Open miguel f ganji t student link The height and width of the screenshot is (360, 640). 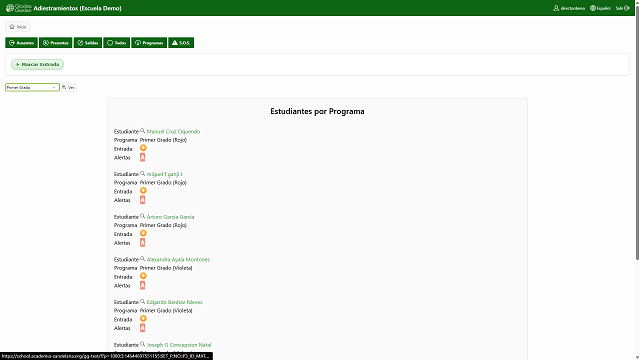[x=164, y=174]
